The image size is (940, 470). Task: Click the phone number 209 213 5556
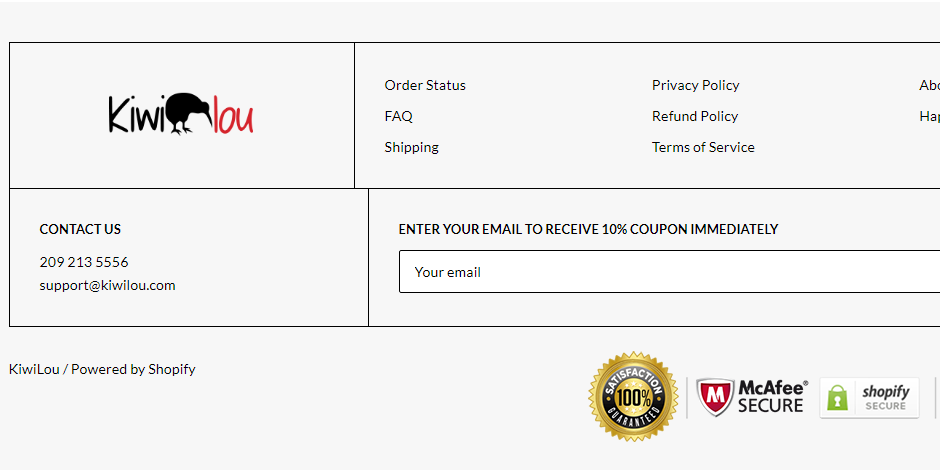pyautogui.click(x=84, y=262)
